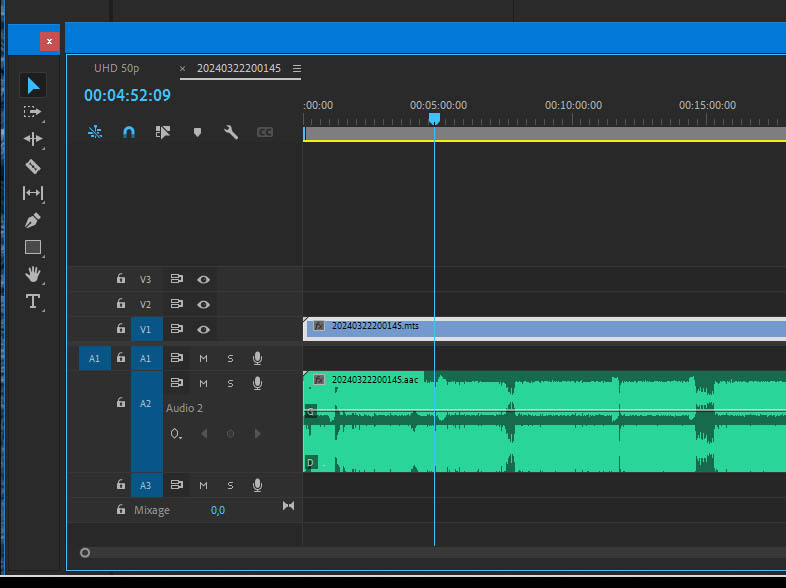The height and width of the screenshot is (588, 786).
Task: Solo track A2
Action: (230, 383)
